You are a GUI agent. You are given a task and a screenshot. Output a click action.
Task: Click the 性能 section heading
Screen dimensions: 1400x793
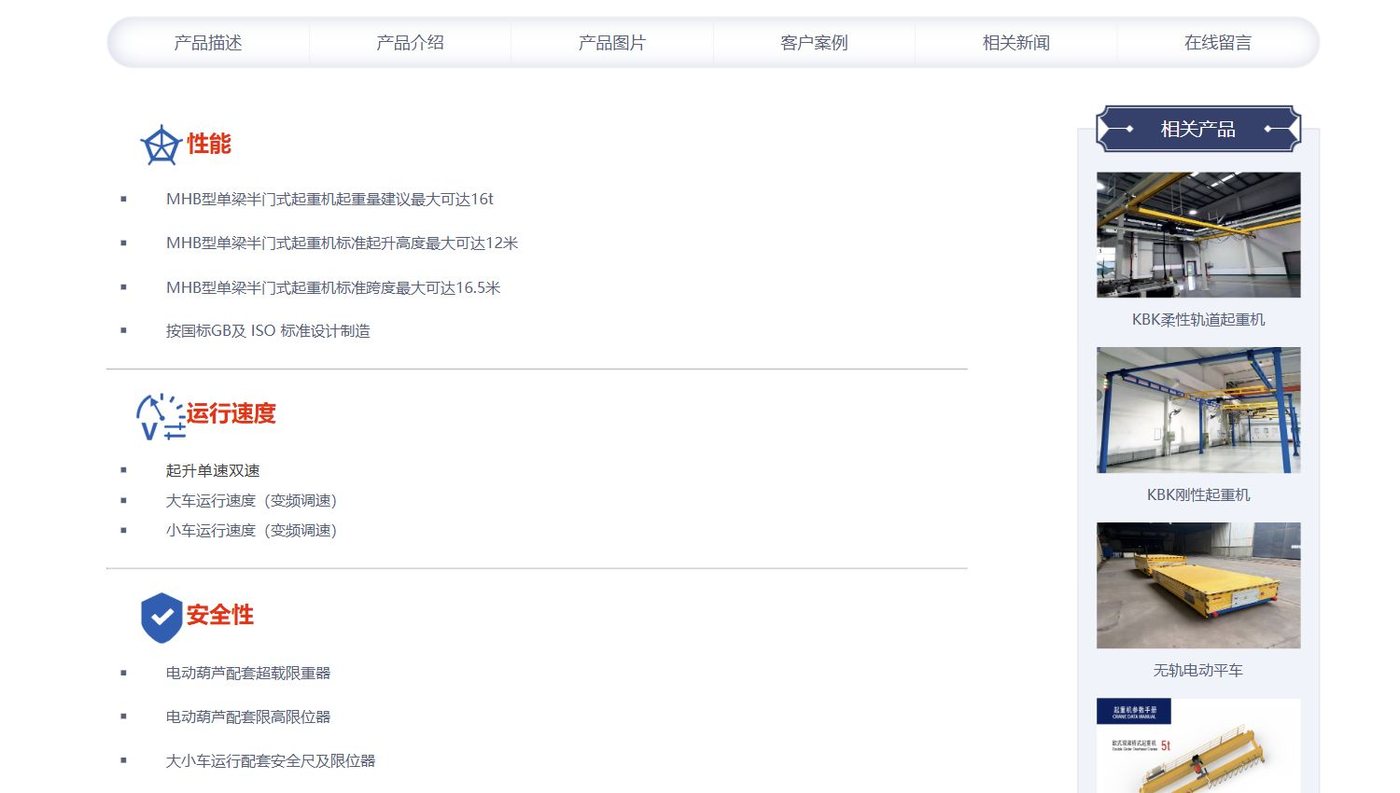209,144
